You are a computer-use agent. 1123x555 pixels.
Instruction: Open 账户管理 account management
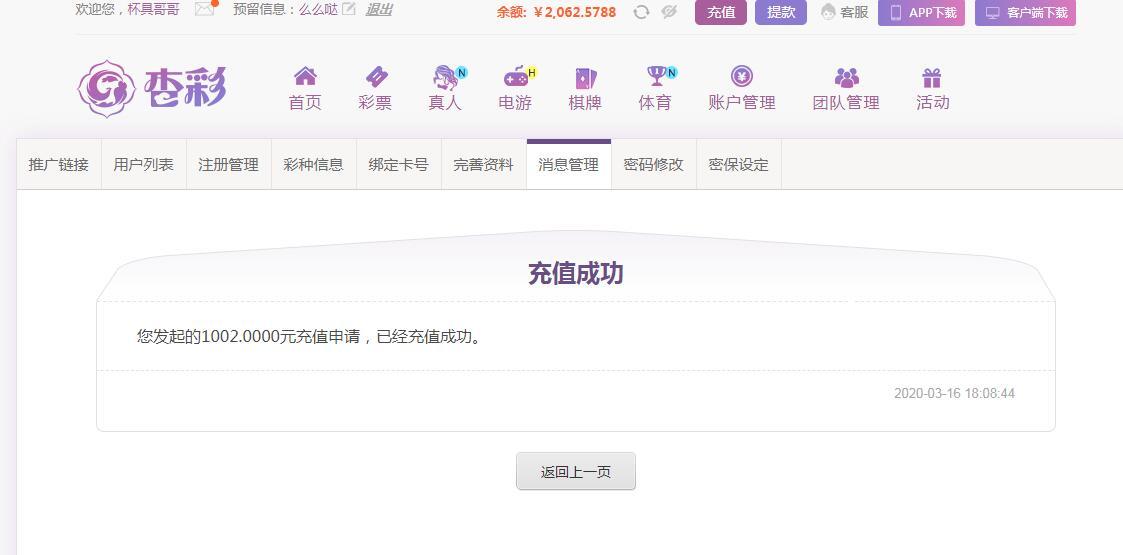pyautogui.click(x=742, y=89)
